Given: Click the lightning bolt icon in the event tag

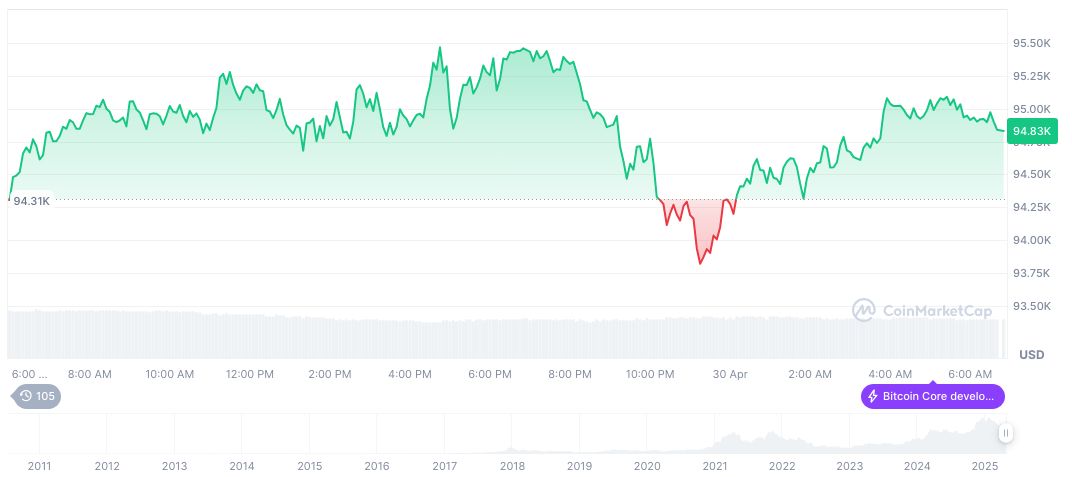Looking at the screenshot, I should [x=873, y=396].
